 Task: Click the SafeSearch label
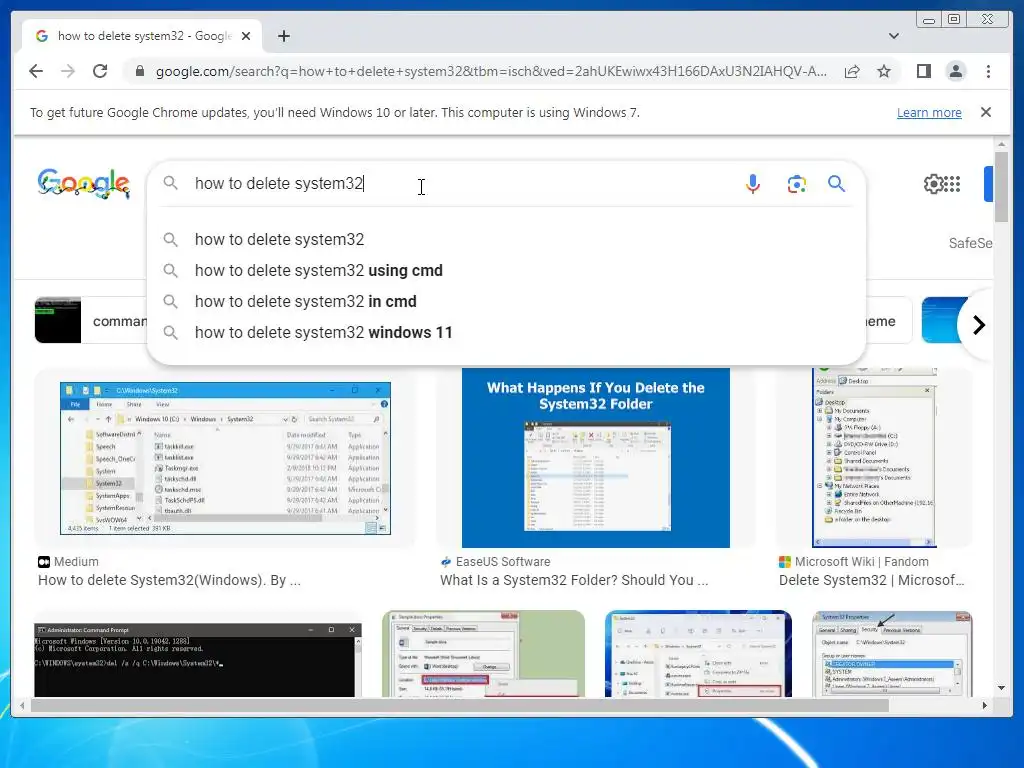[x=970, y=243]
